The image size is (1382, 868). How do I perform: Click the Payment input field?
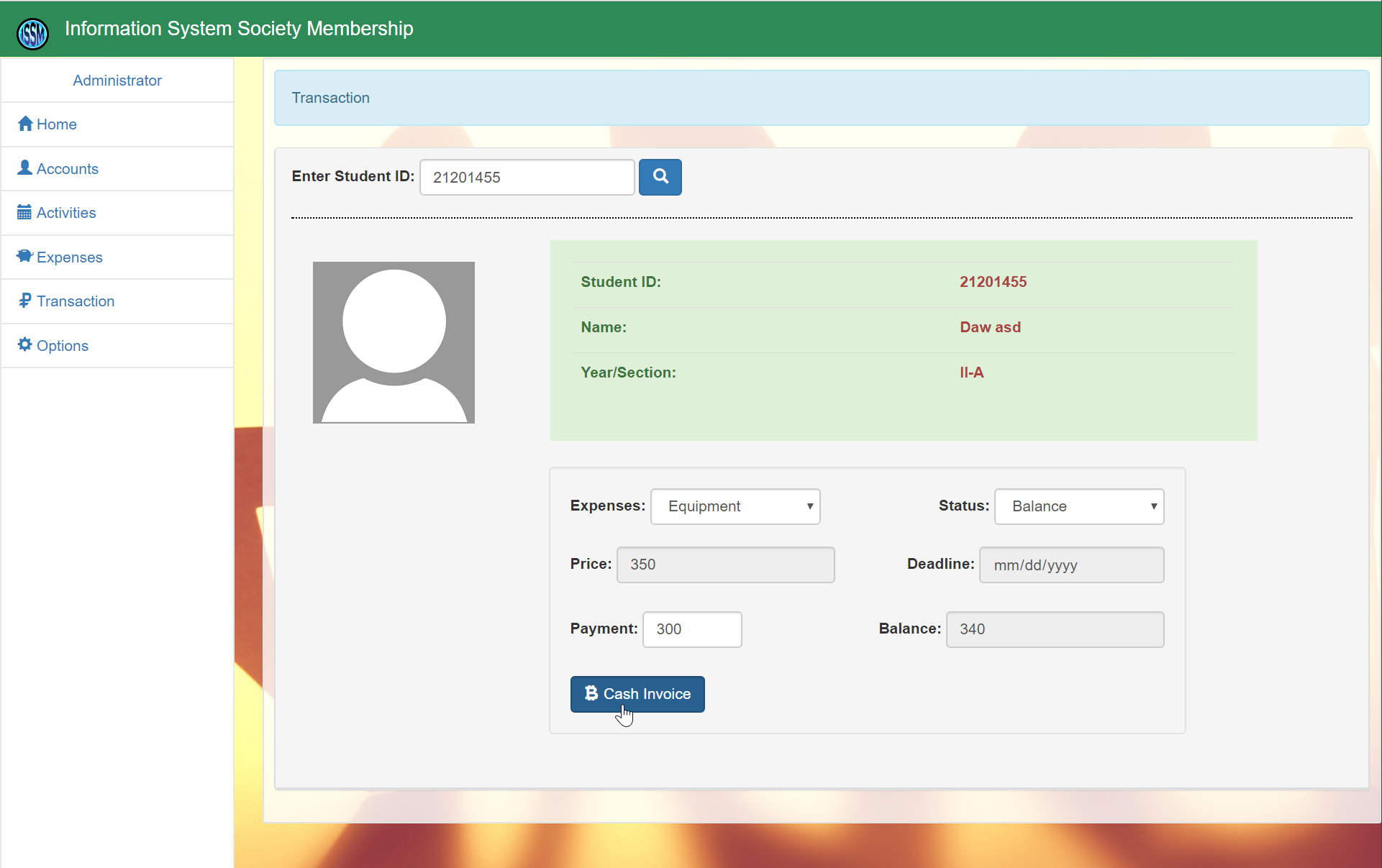(x=692, y=629)
